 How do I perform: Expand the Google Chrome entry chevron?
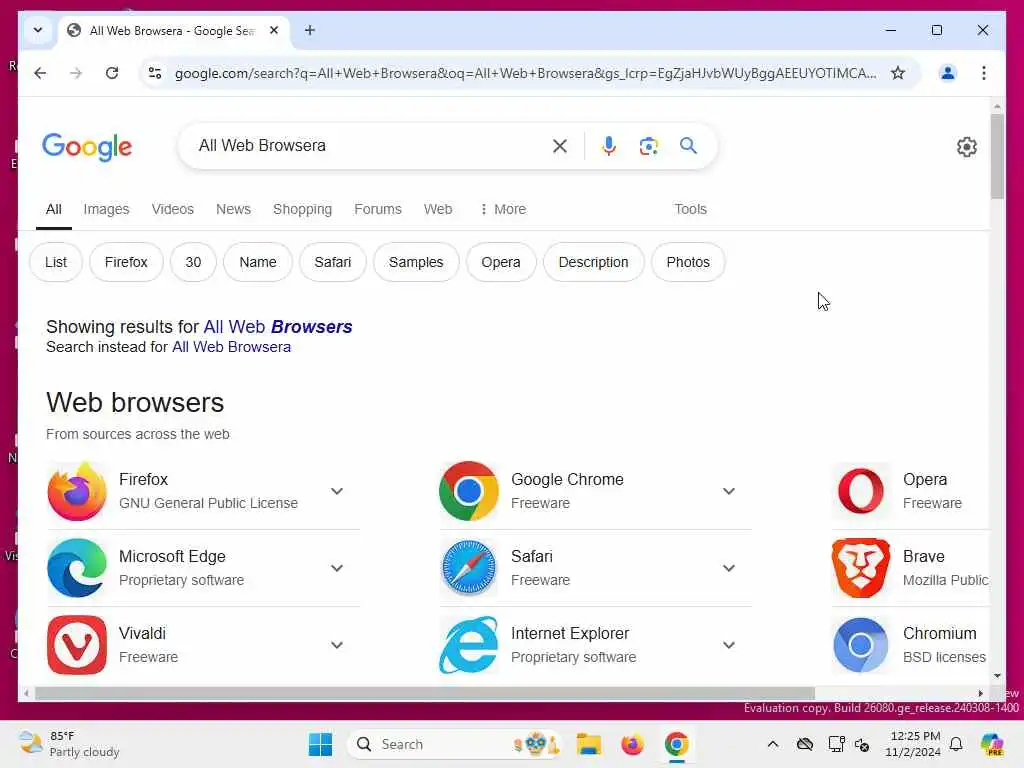point(729,491)
